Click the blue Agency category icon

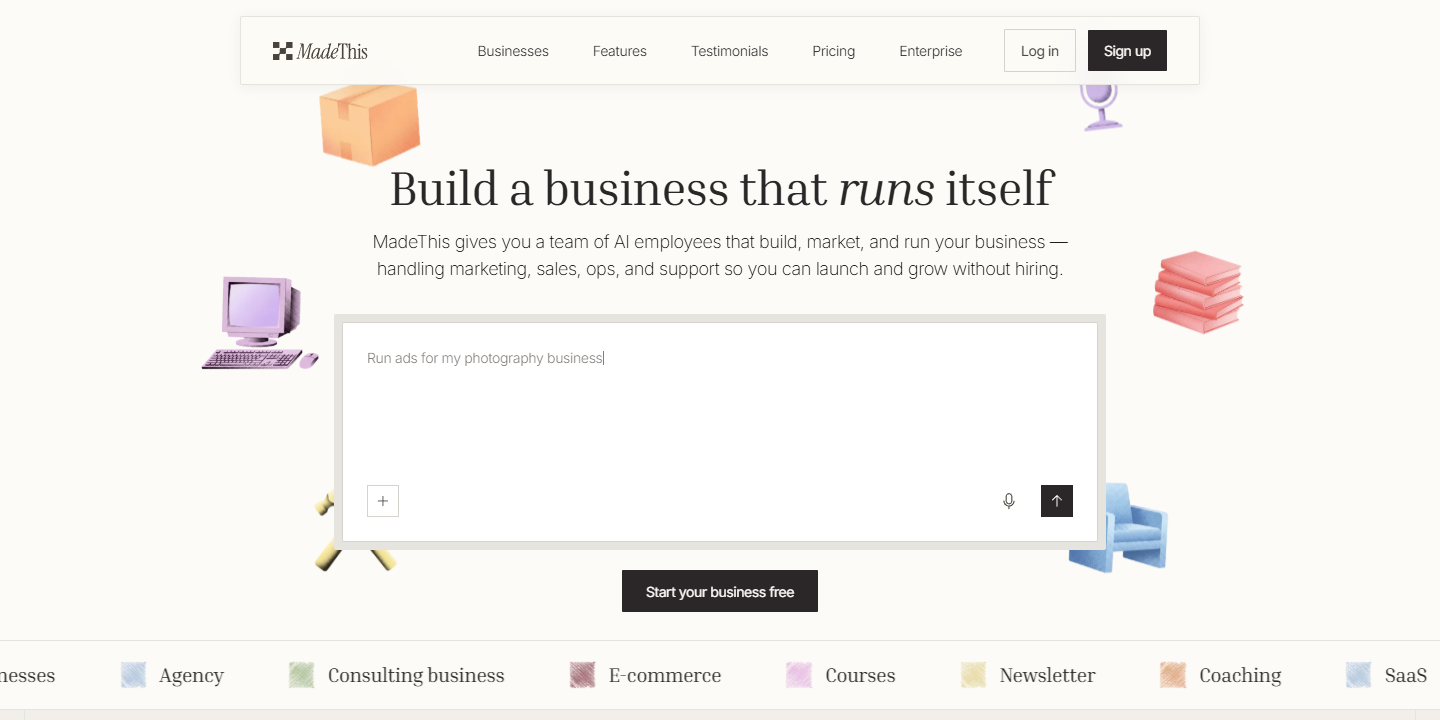pyautogui.click(x=133, y=675)
